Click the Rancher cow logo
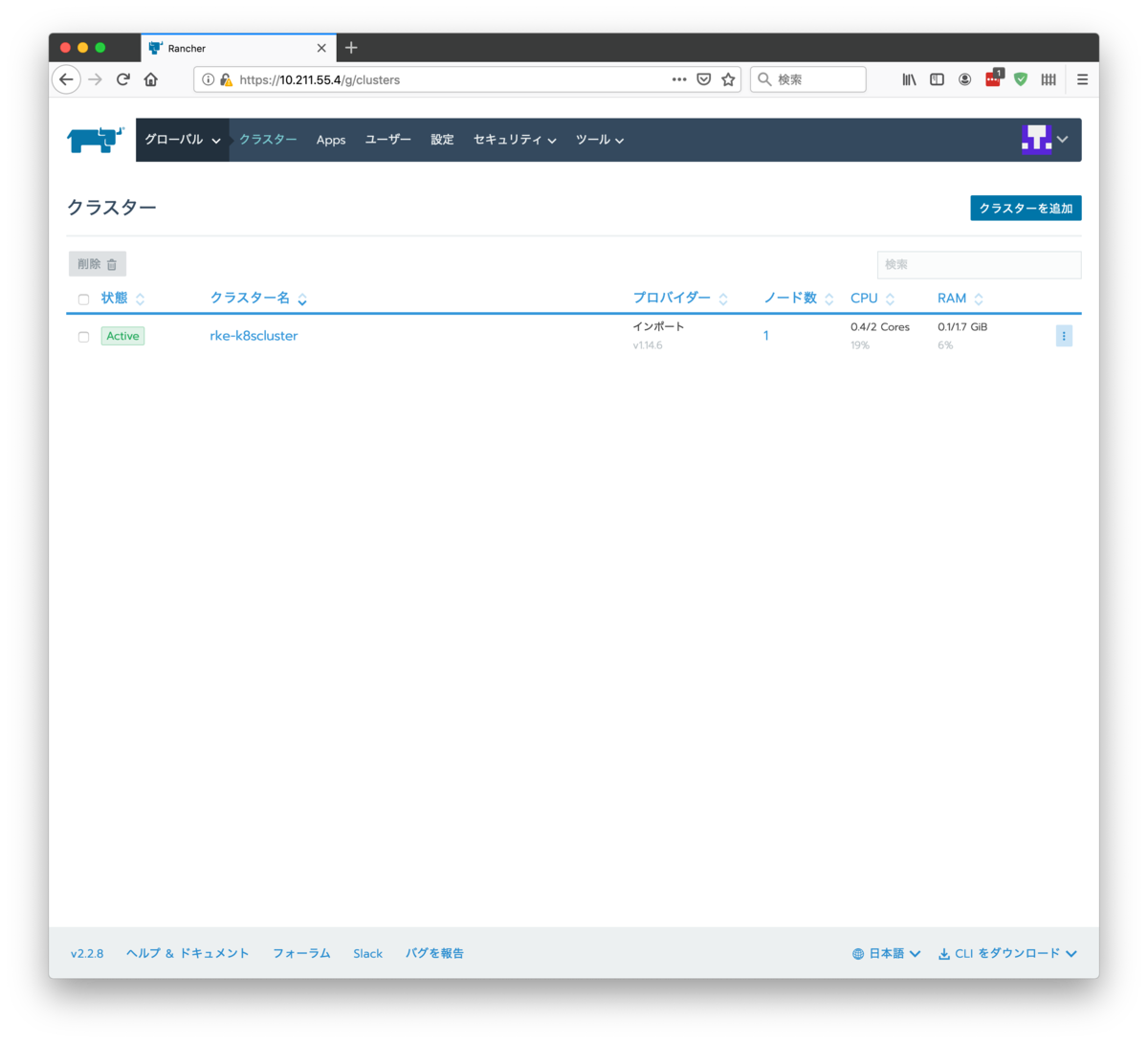Screen dimensions: 1148x1043 [x=93, y=139]
